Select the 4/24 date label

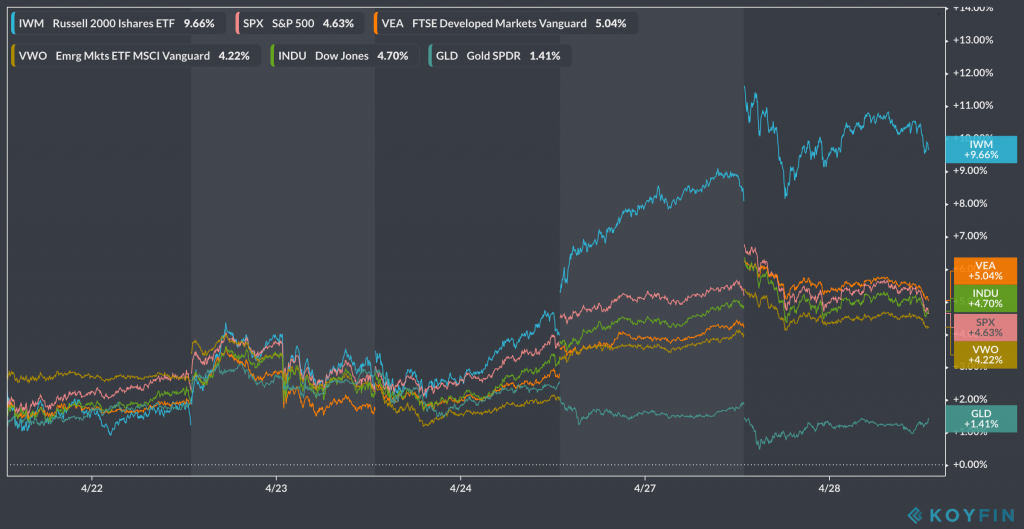click(x=460, y=489)
